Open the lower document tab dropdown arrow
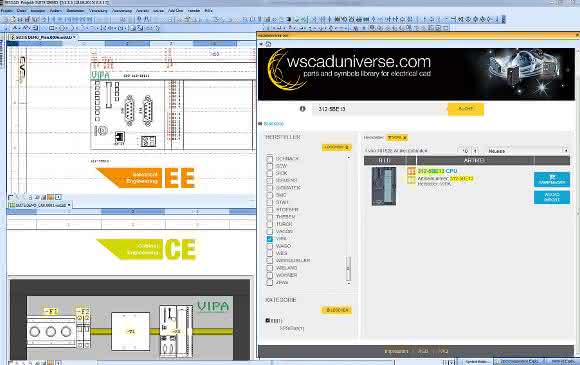The height and width of the screenshot is (365, 580). coord(69,205)
